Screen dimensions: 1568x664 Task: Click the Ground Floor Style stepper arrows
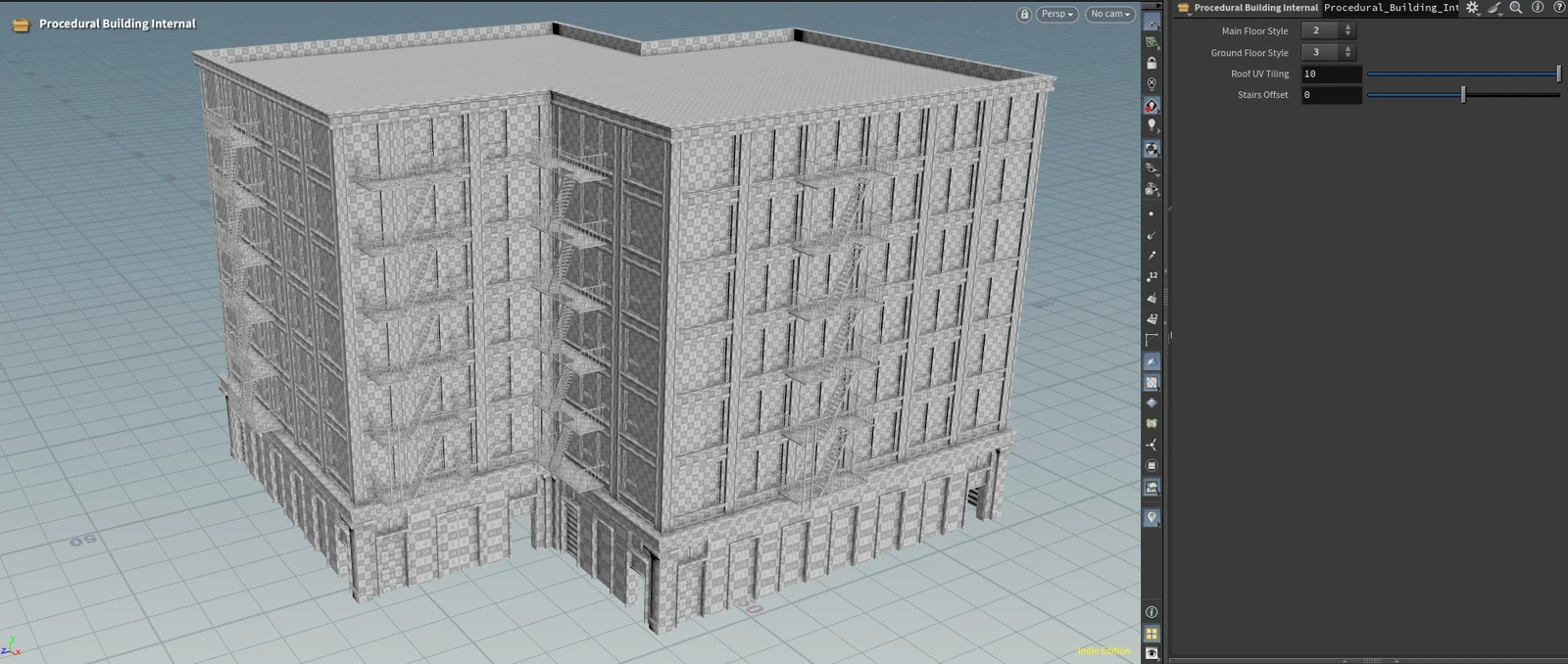(x=1348, y=52)
